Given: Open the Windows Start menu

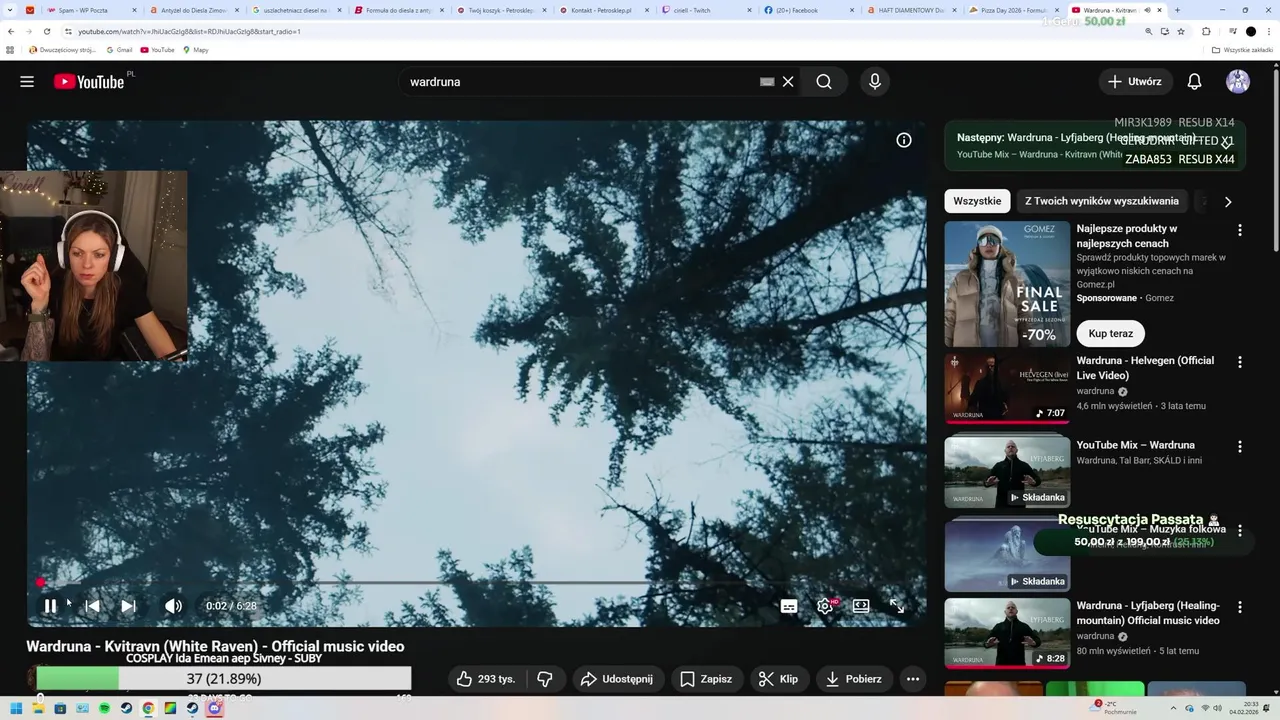Looking at the screenshot, I should (x=16, y=708).
